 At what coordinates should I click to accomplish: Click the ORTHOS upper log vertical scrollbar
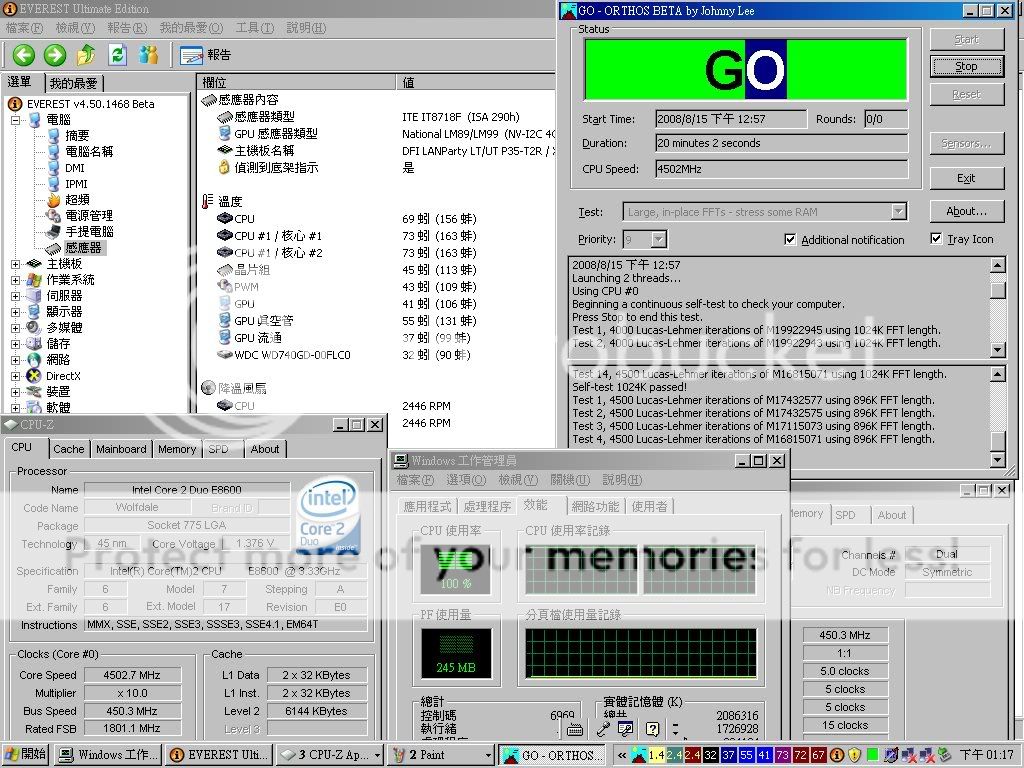click(997, 307)
